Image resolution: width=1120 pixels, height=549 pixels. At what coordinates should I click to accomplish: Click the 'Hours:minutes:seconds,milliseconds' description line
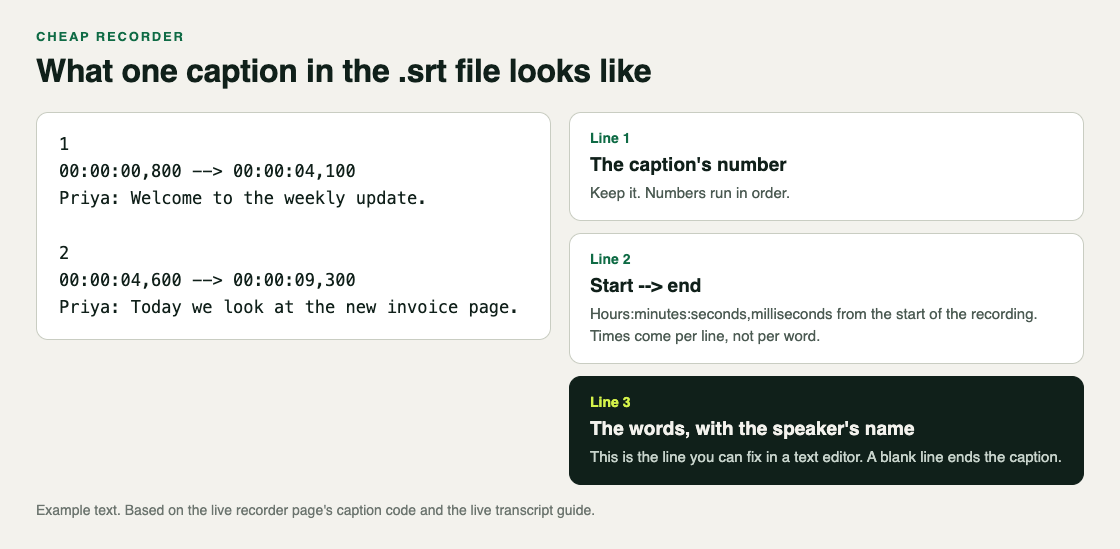tap(814, 314)
